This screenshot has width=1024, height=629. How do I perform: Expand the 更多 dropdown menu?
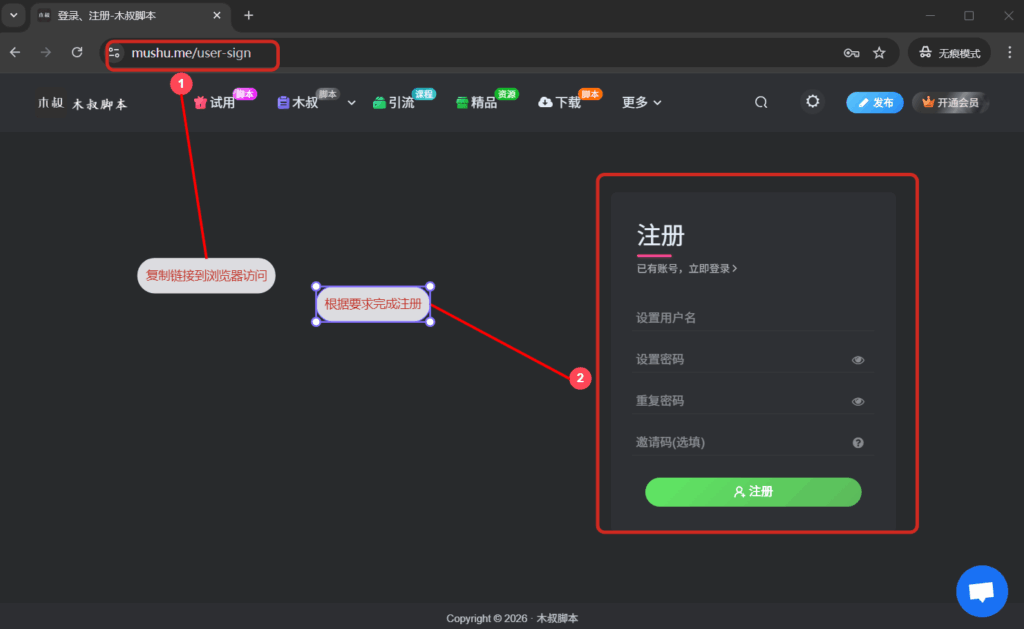[x=641, y=102]
